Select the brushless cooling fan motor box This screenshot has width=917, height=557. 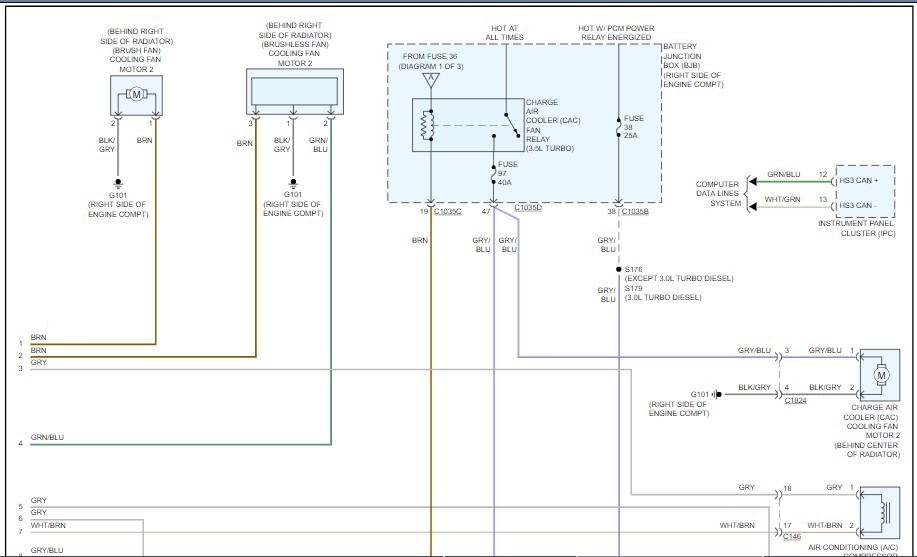pyautogui.click(x=294, y=92)
